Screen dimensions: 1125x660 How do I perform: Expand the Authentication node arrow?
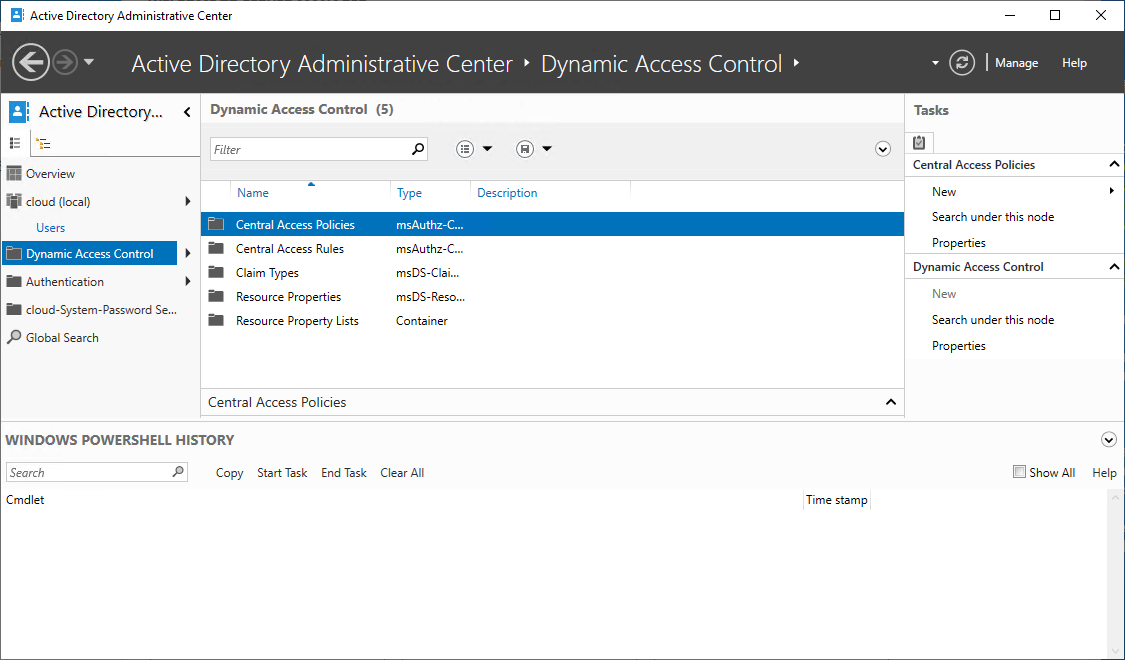188,281
